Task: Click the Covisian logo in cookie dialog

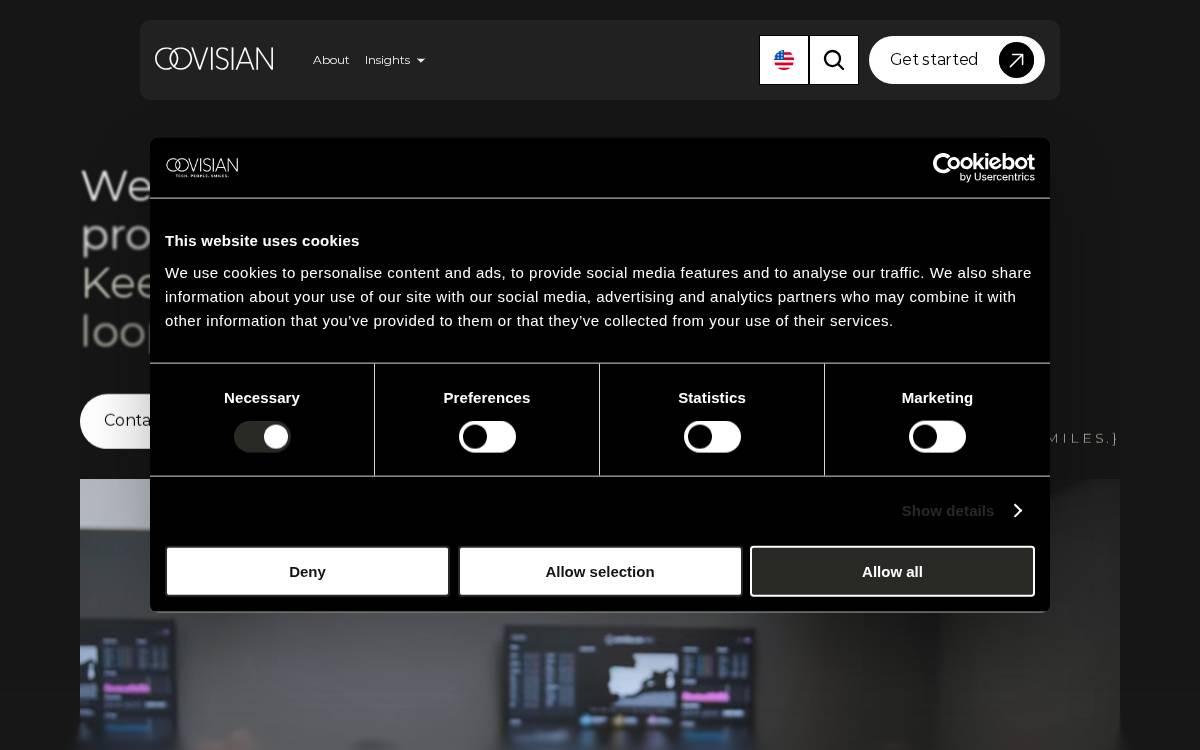Action: point(202,167)
